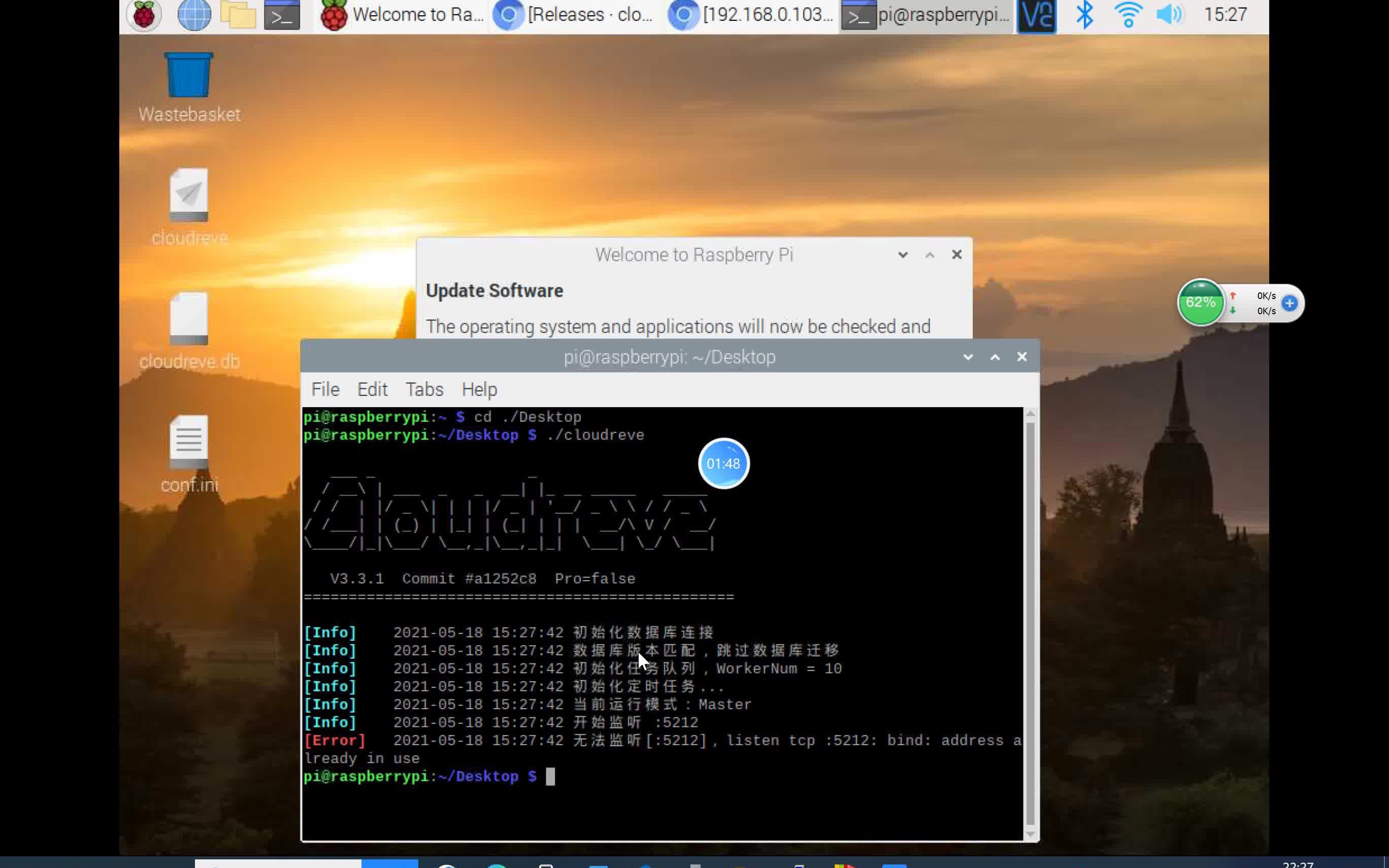Open the terminal Help menu
Viewport: 1389px width, 868px height.
(479, 390)
